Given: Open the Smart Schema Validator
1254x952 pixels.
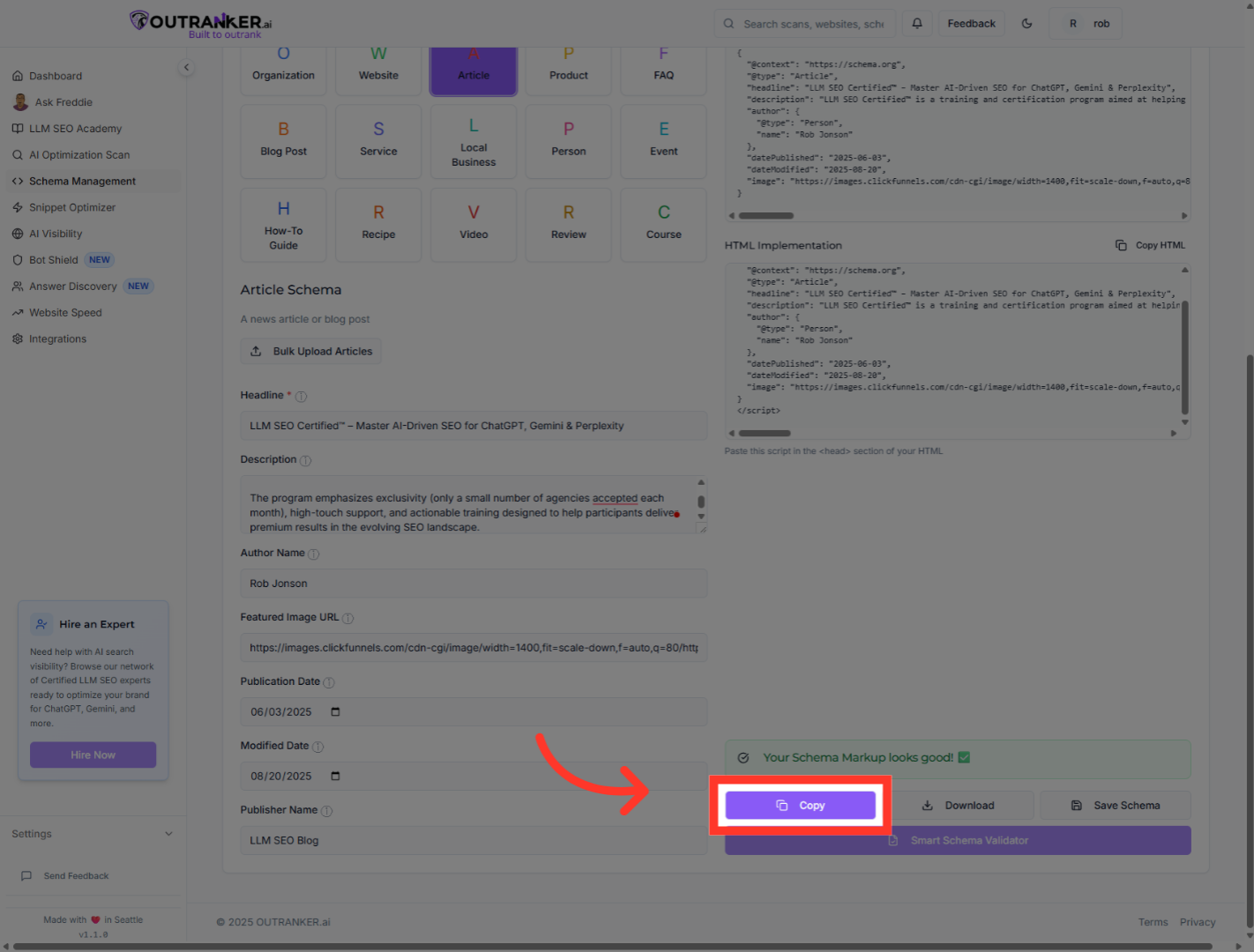Looking at the screenshot, I should (958, 841).
